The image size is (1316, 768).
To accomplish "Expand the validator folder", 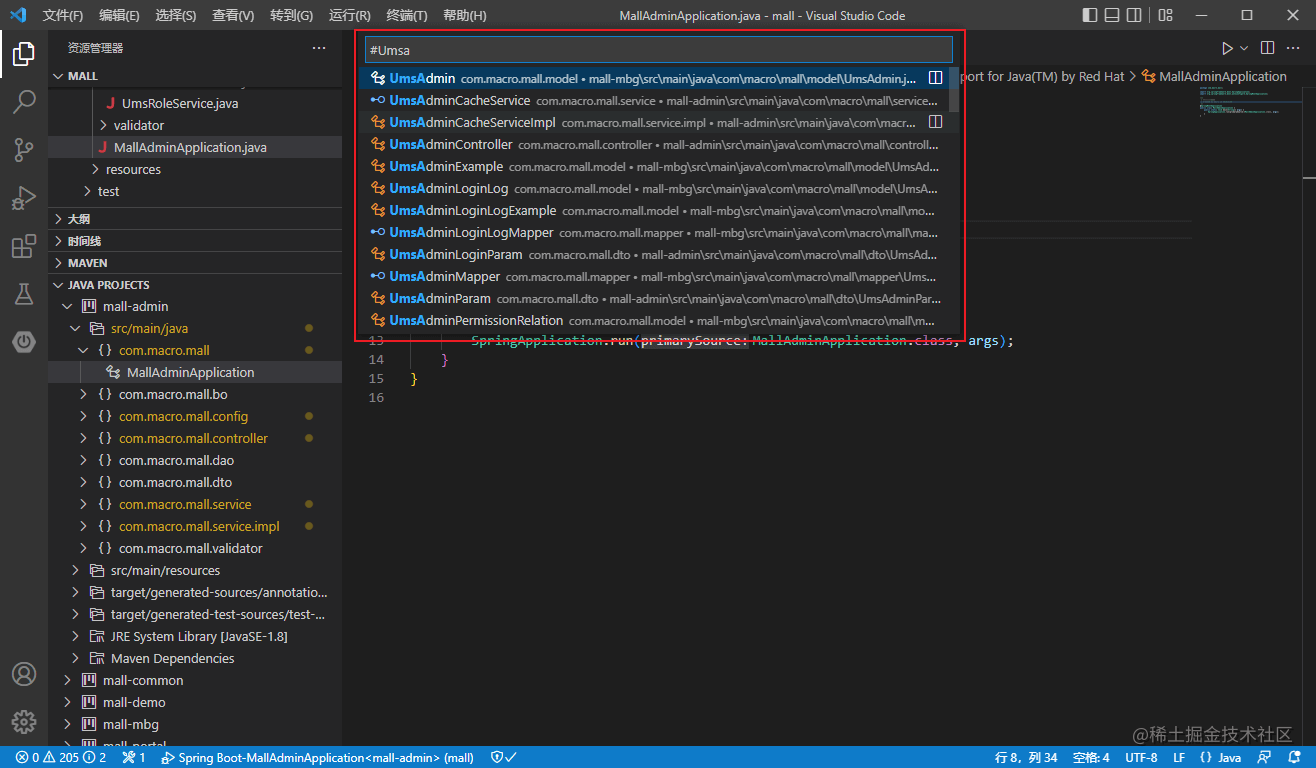I will point(195,125).
